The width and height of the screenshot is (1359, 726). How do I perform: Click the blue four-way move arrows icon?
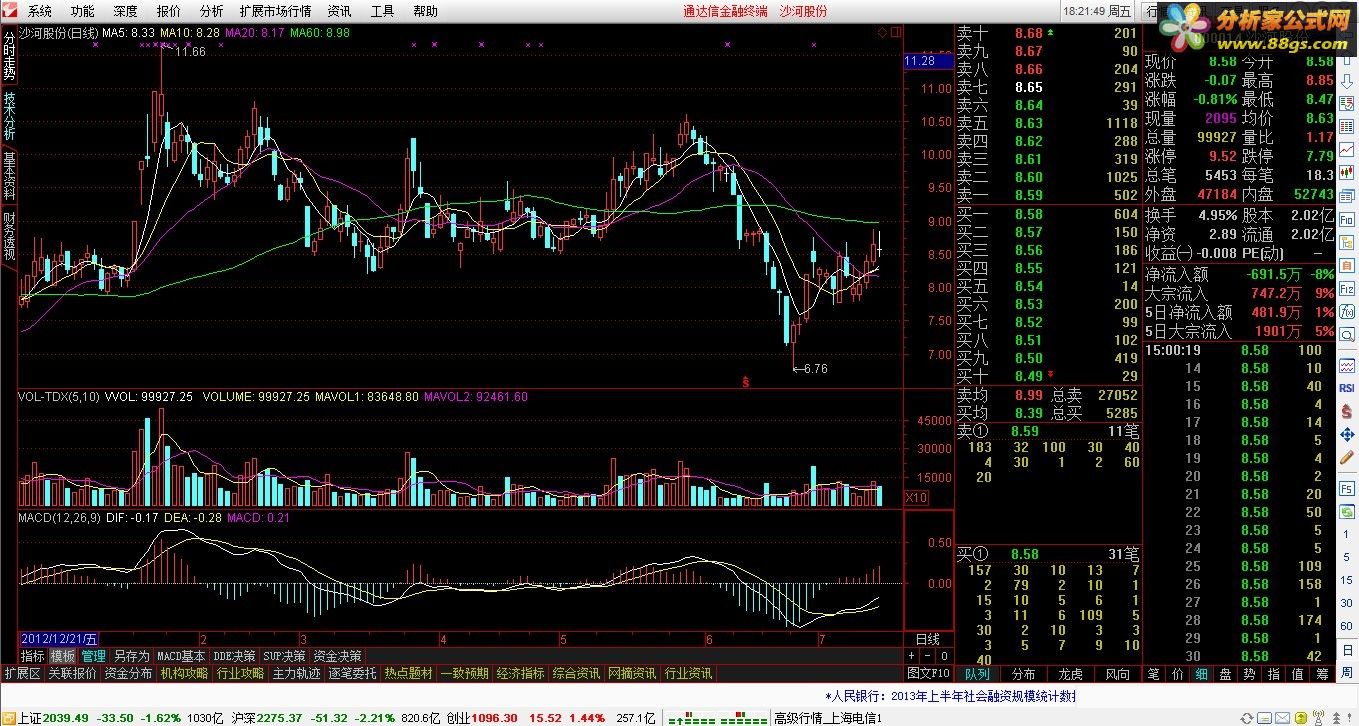point(1347,435)
